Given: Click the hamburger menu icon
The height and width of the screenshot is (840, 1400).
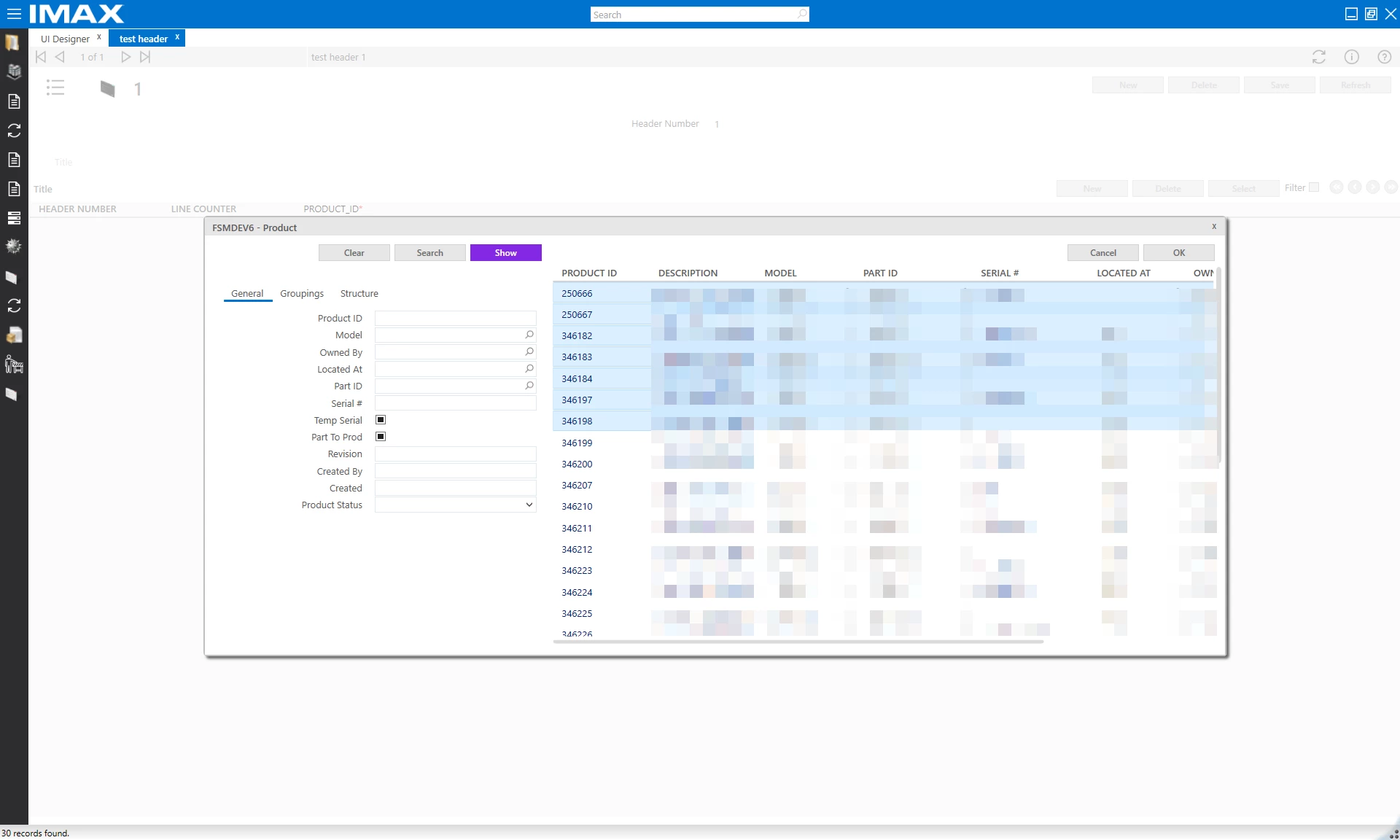Looking at the screenshot, I should (14, 14).
